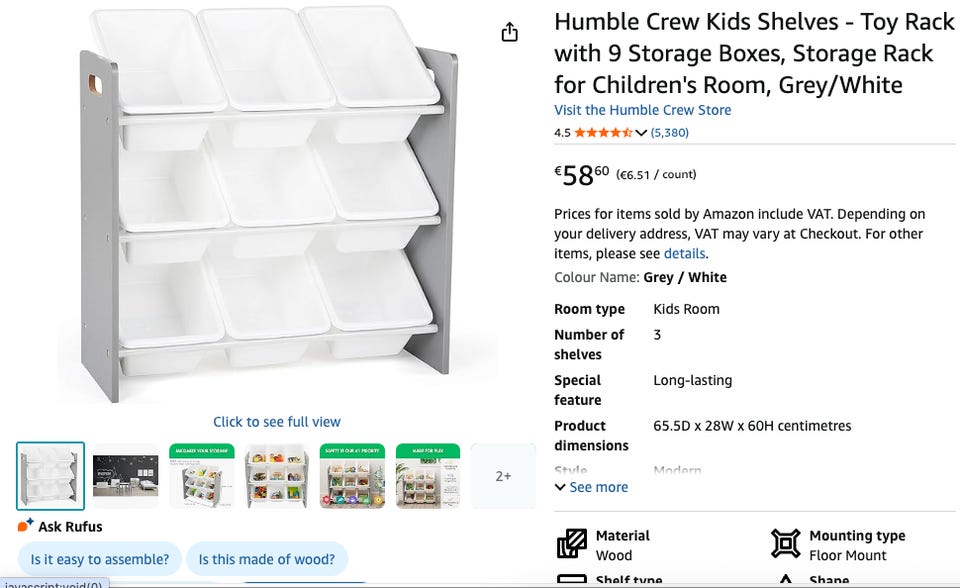Screen dimensions: 960x588
Task: Ask Rufus "Is it easy to assemble?"
Action: (99, 560)
